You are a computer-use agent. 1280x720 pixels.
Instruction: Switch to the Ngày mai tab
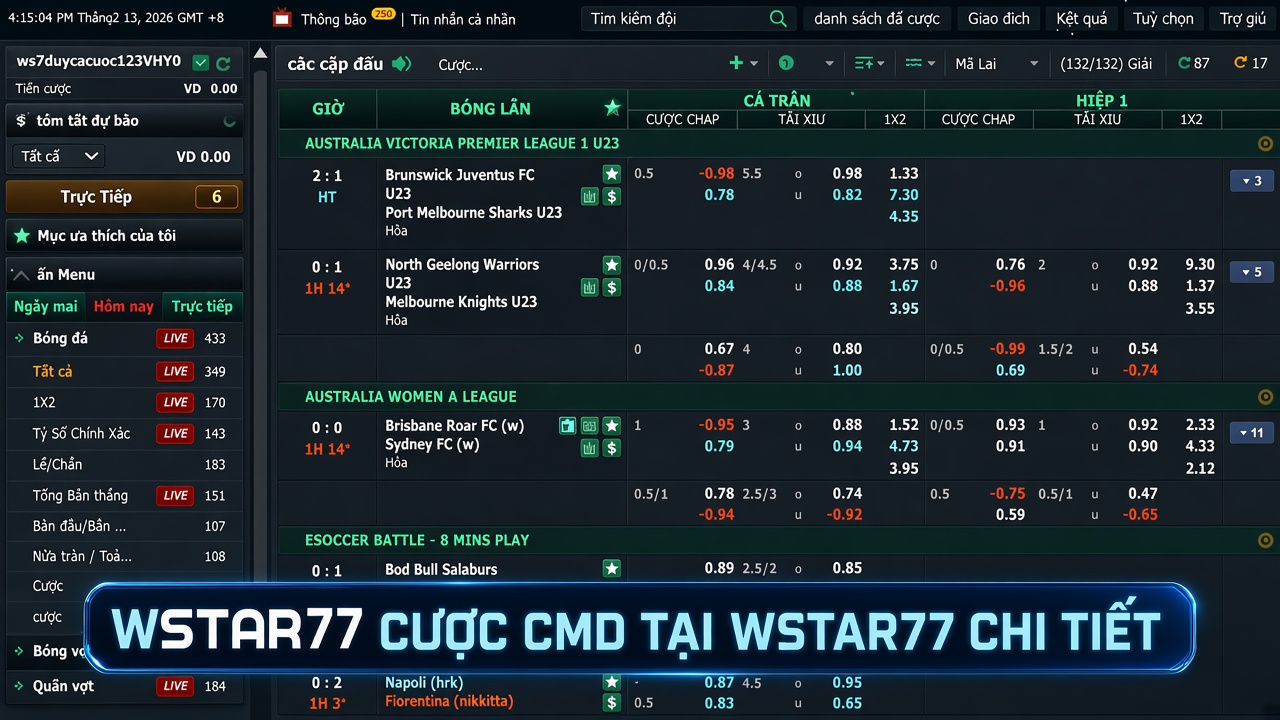click(45, 307)
